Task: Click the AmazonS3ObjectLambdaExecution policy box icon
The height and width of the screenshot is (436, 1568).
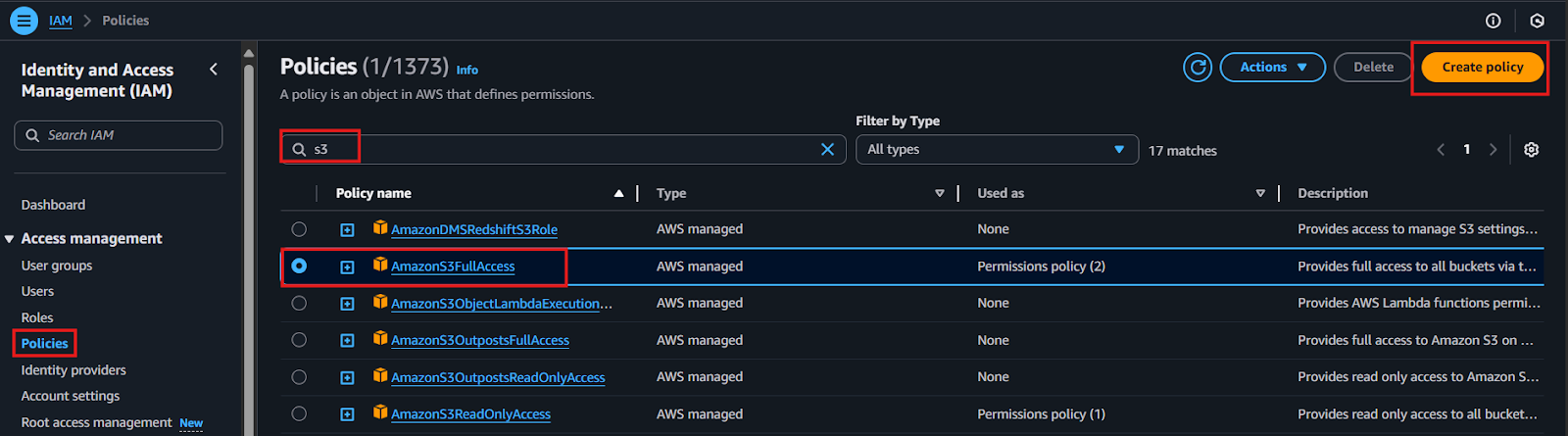Action: pos(380,302)
